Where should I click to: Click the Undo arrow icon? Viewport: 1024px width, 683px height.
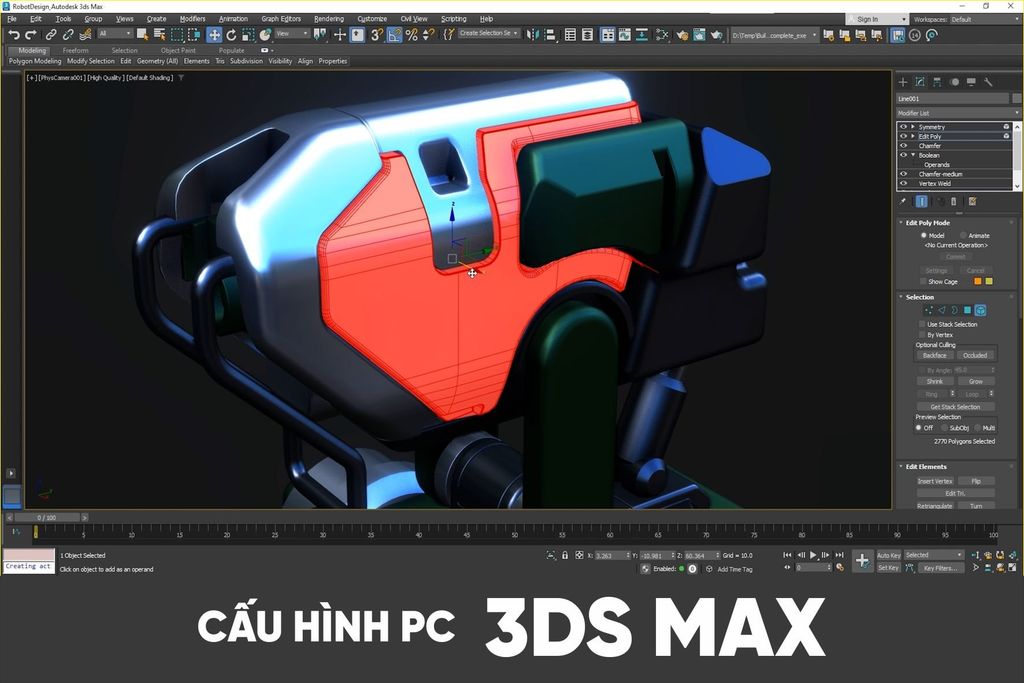(14, 35)
